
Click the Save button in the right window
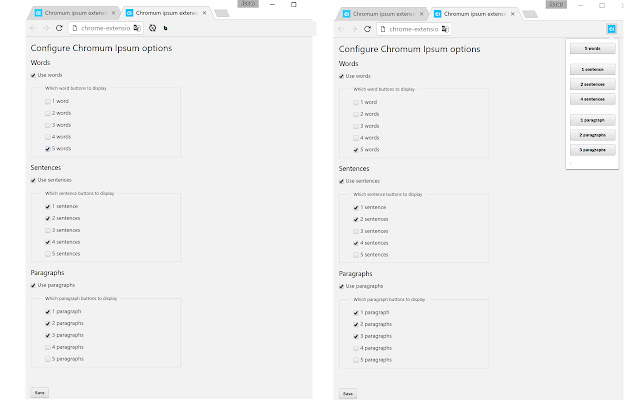pyautogui.click(x=348, y=393)
